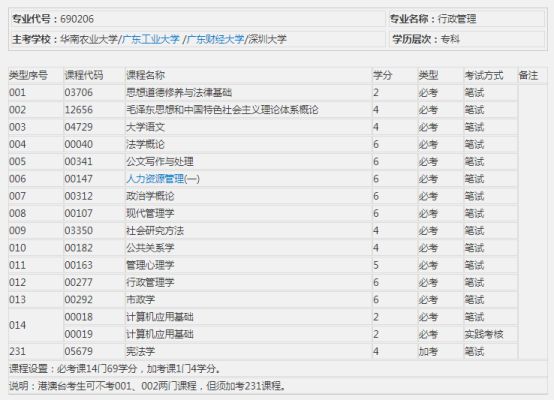Screen dimensions: 554x400
Task: Open the 广东财经大学 link
Action: [215, 39]
